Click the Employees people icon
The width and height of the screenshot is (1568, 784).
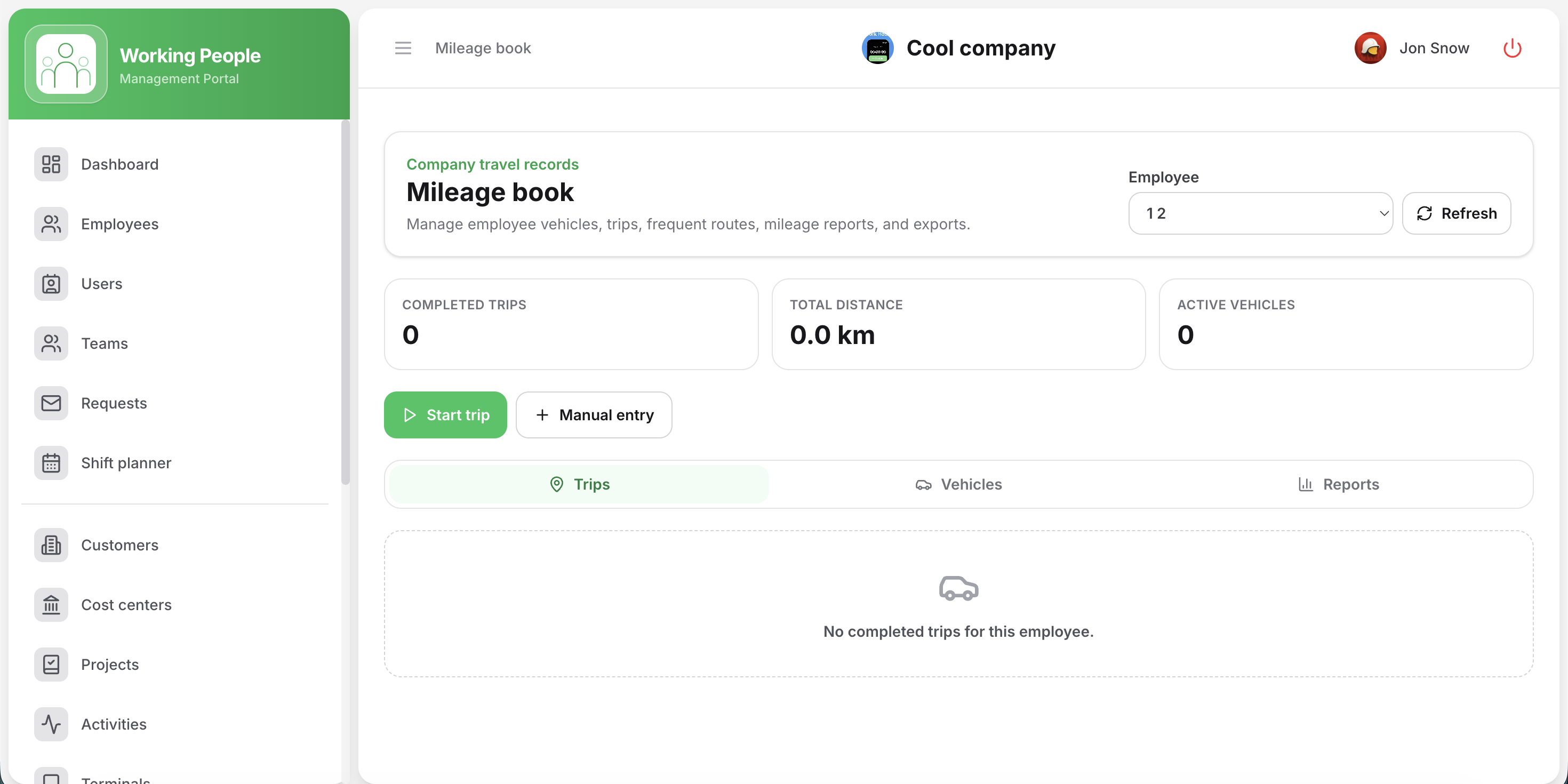(51, 224)
